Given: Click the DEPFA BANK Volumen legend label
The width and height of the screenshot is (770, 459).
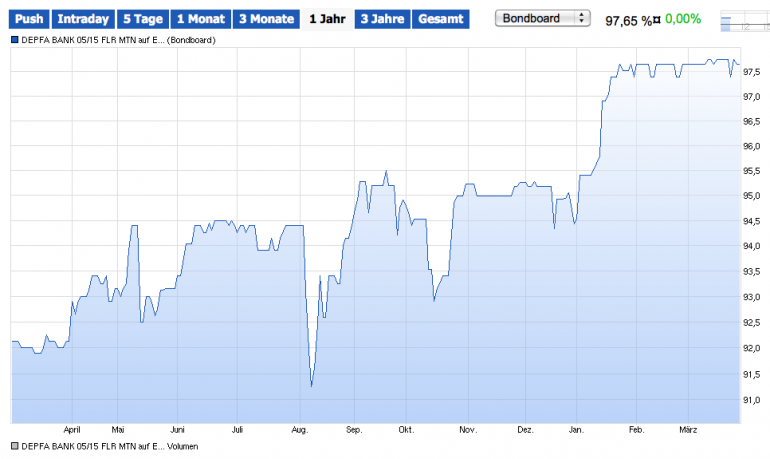Looking at the screenshot, I should click(110, 446).
